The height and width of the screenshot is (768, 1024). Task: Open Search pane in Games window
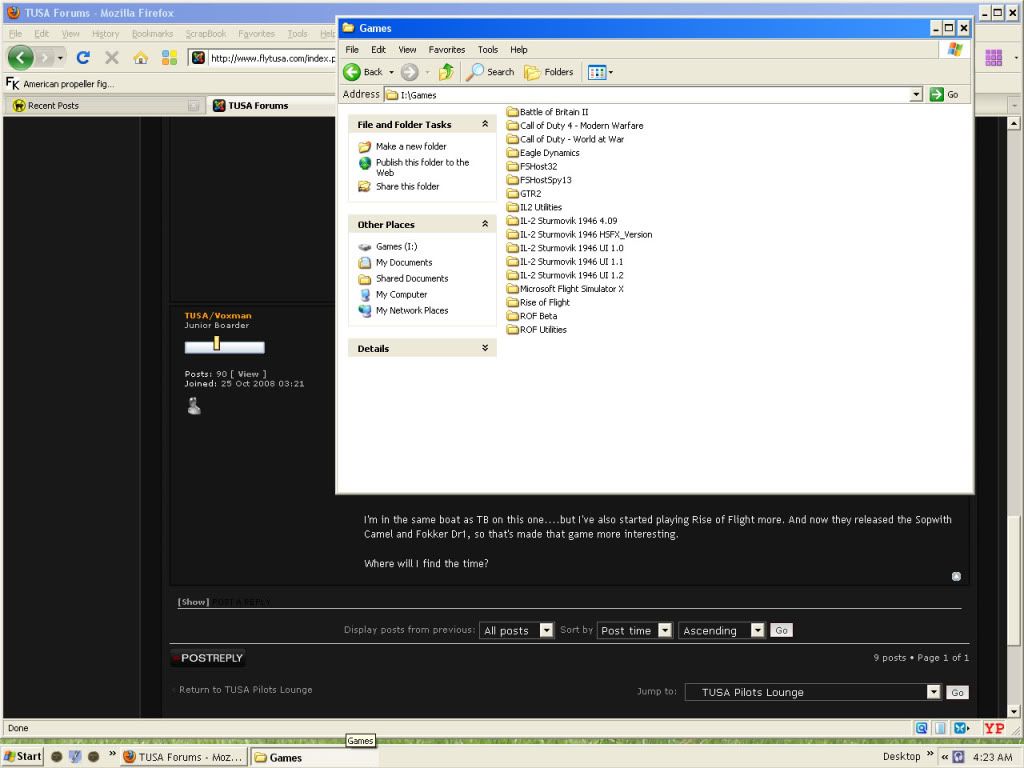coord(490,72)
